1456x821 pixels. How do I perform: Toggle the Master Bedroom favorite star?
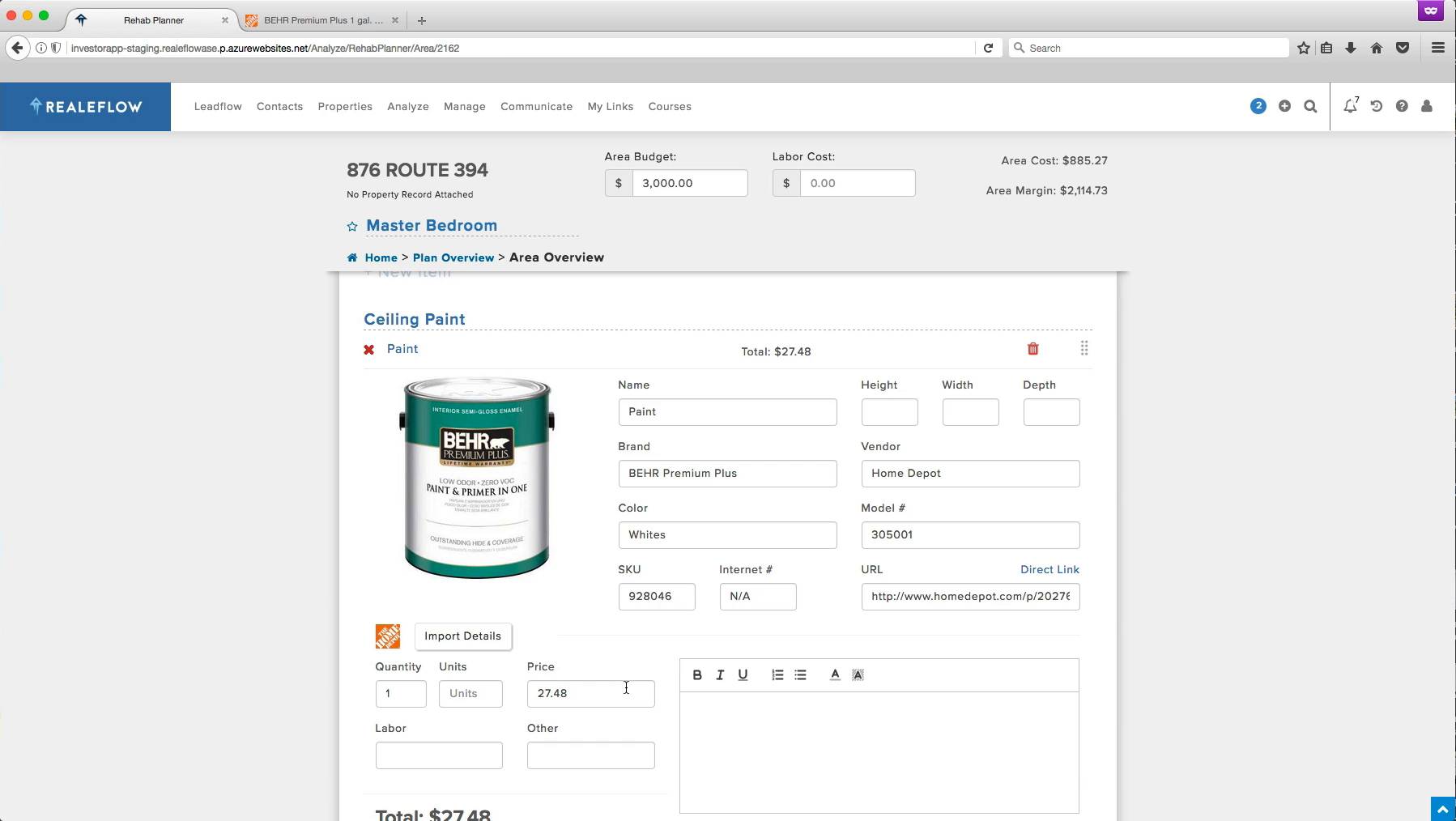(352, 227)
